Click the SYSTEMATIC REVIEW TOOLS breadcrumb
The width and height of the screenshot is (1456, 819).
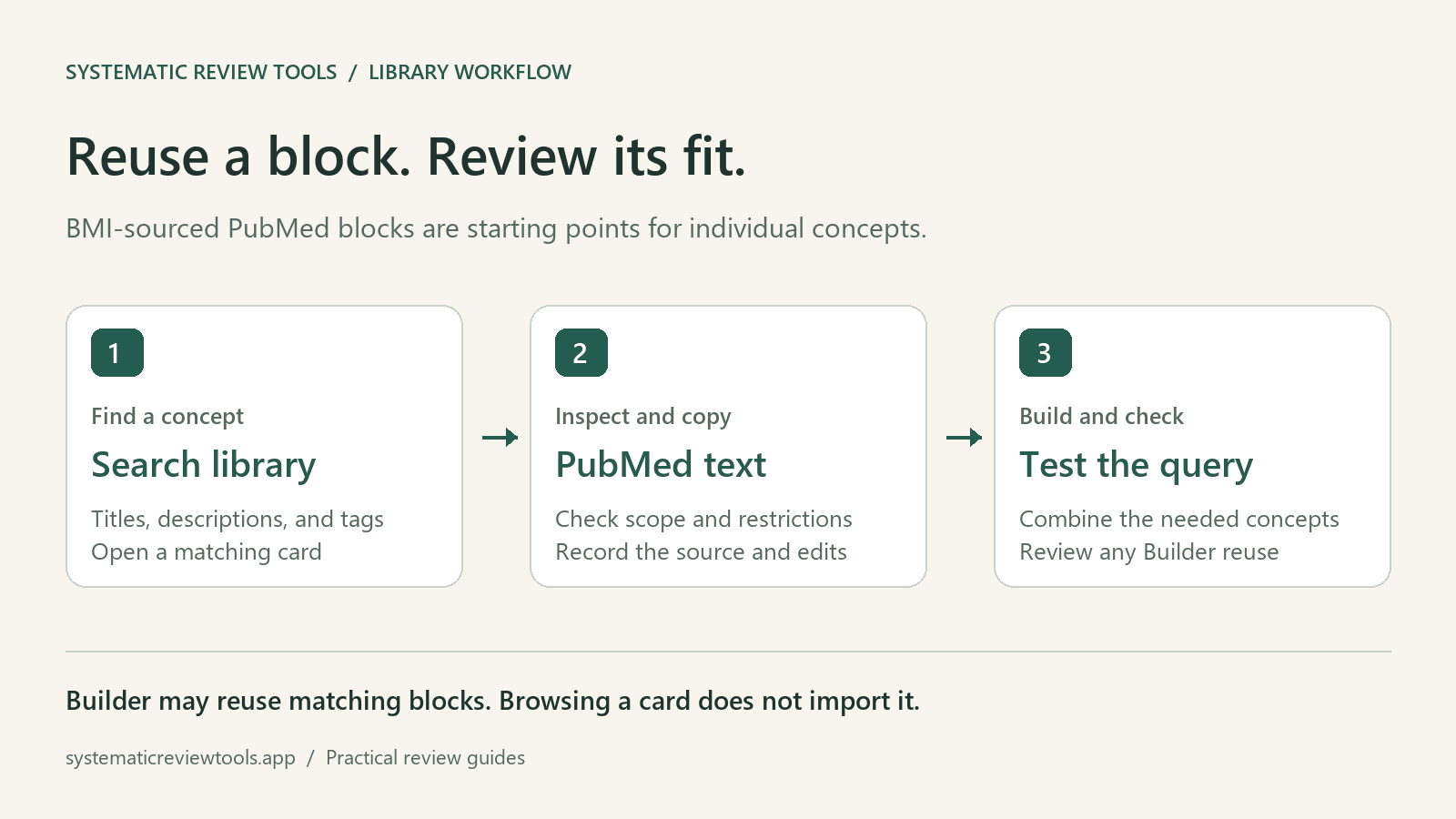click(x=201, y=73)
